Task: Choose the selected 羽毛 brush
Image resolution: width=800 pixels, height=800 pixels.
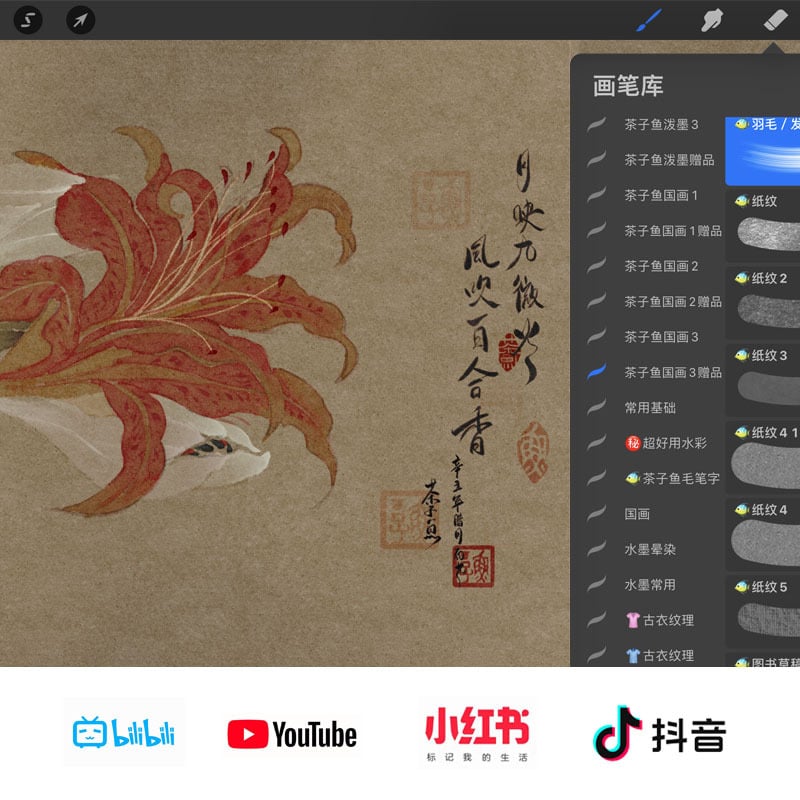Action: (762, 151)
